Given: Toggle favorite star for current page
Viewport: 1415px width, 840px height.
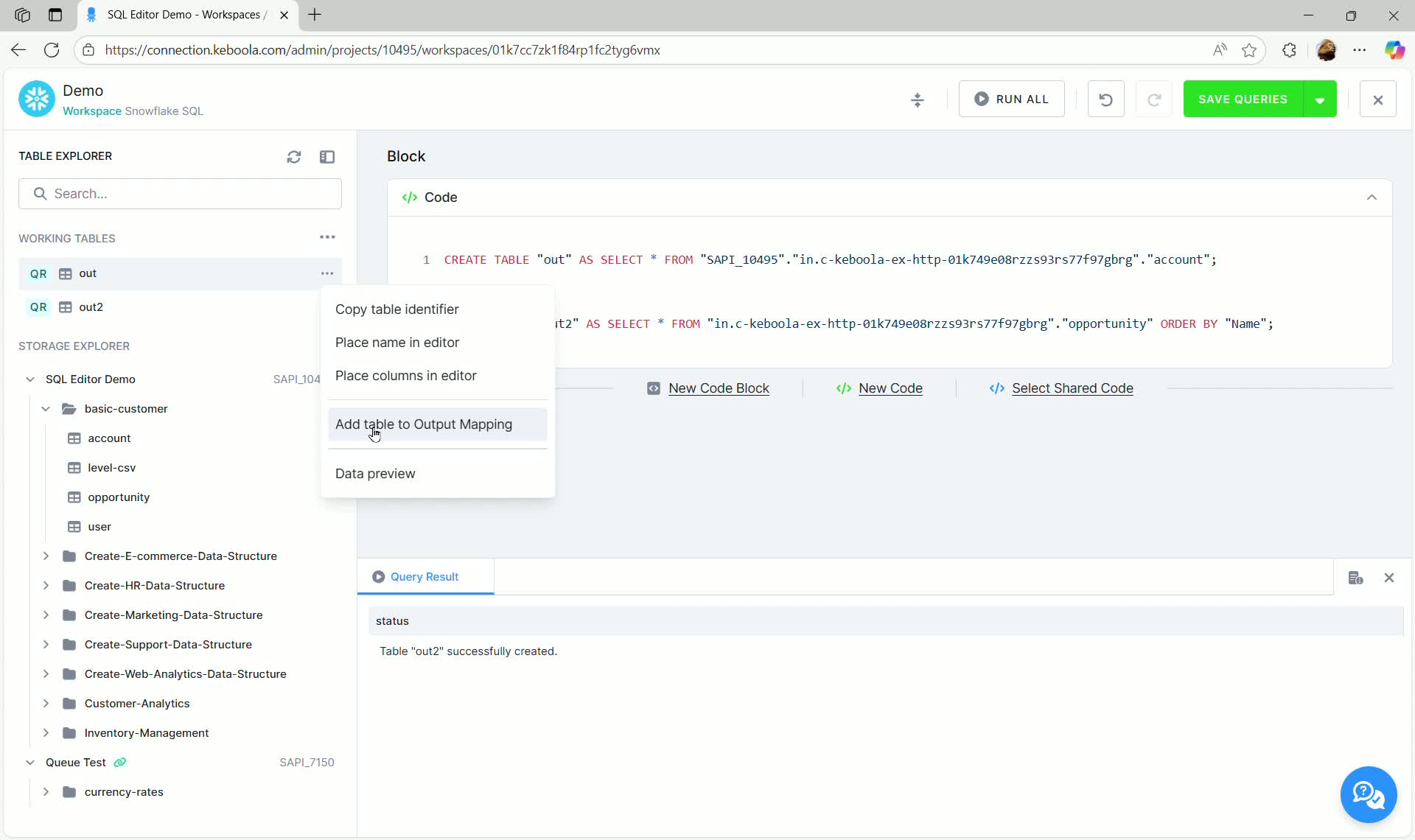Looking at the screenshot, I should point(1250,50).
